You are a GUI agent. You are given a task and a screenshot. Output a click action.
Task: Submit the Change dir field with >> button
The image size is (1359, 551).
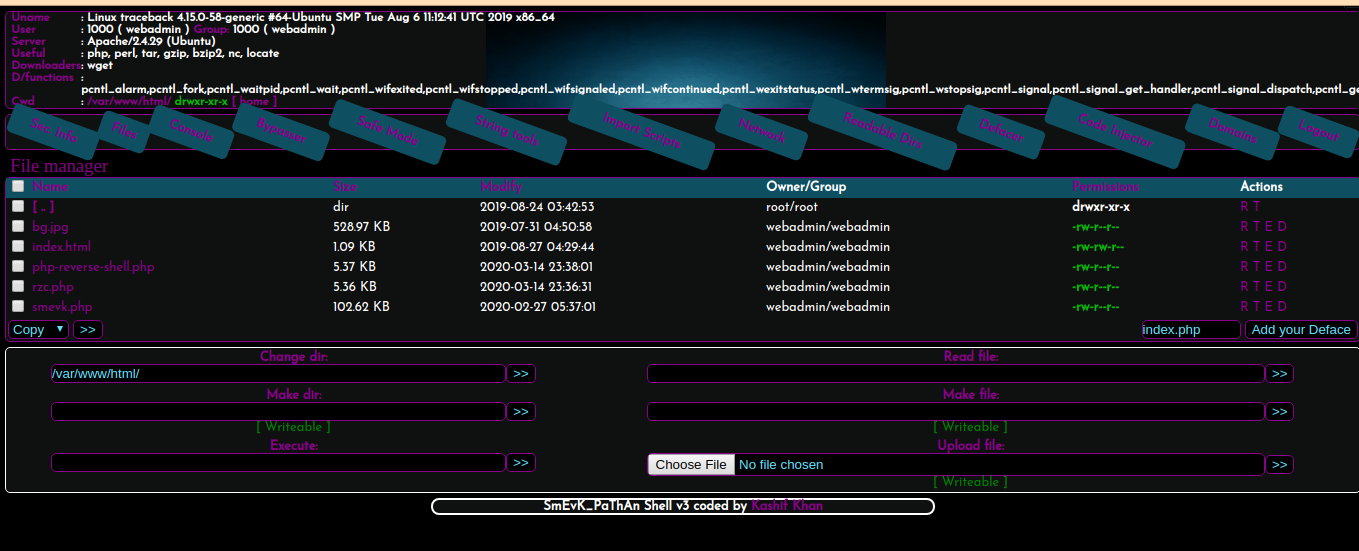tap(521, 374)
